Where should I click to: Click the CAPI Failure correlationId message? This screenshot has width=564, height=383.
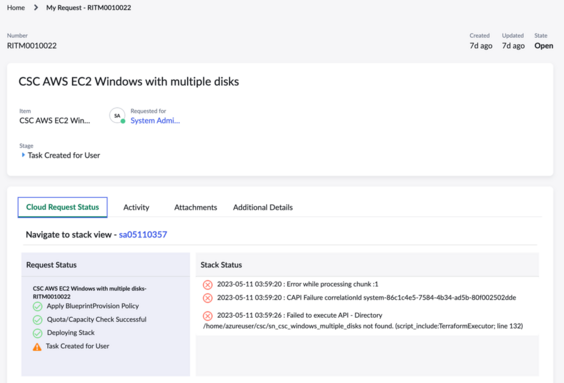(367, 297)
